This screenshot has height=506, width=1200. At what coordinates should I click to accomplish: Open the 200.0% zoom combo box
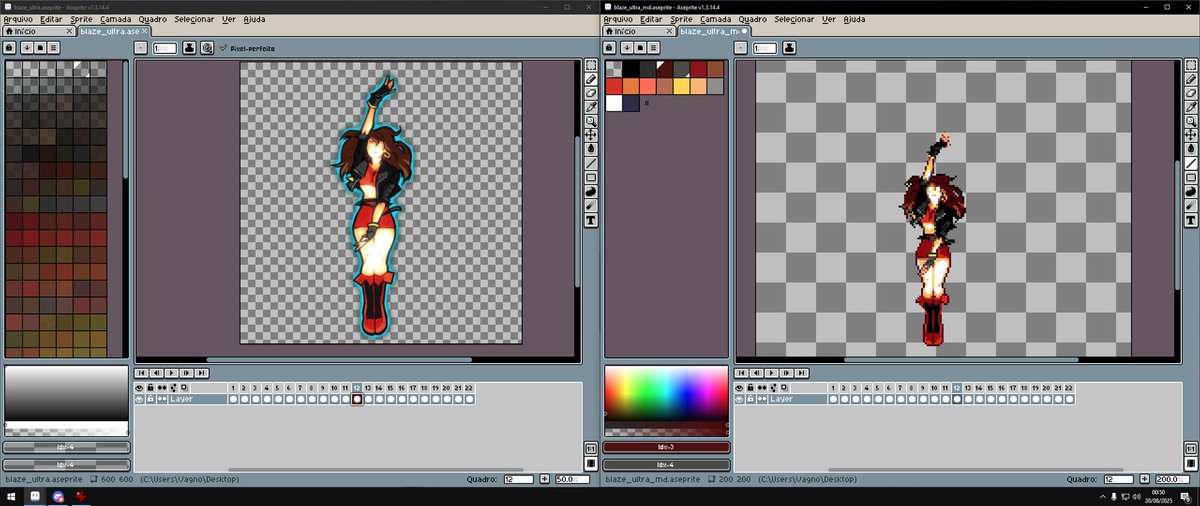pyautogui.click(x=1173, y=480)
